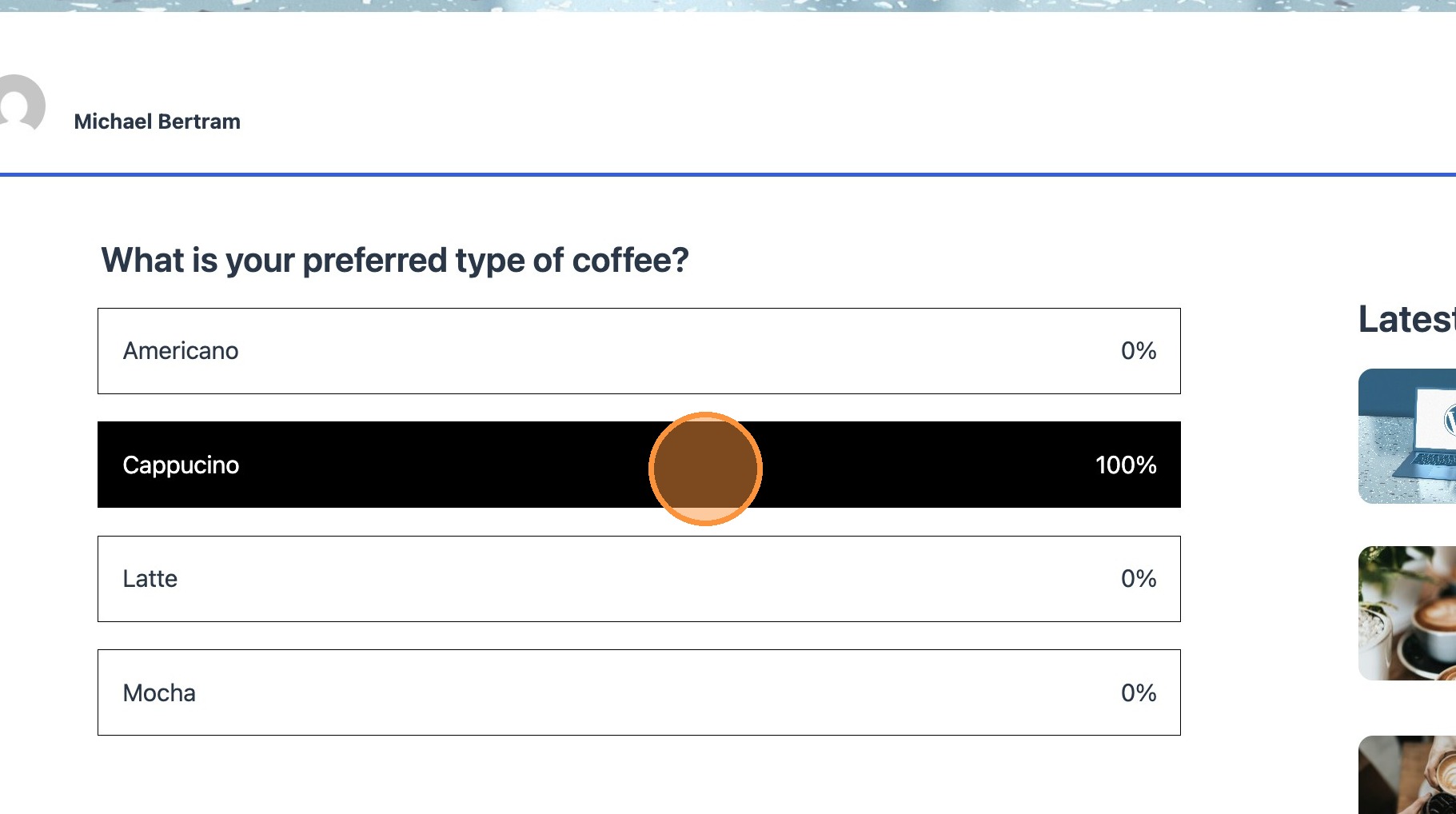Click the 0% result beside Mocha
The width and height of the screenshot is (1456, 814).
point(1138,692)
